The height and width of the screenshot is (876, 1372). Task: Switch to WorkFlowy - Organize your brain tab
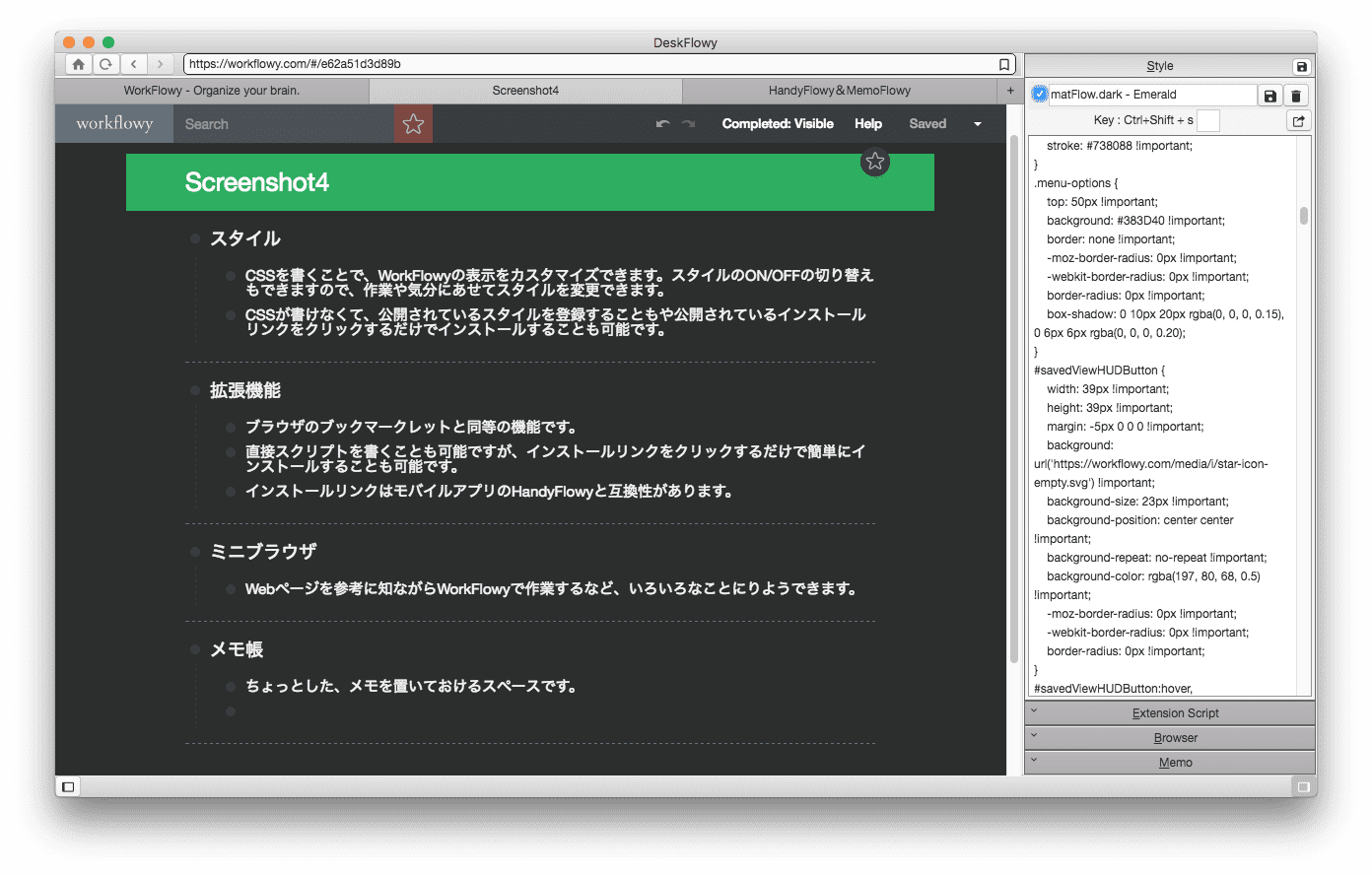(x=212, y=91)
